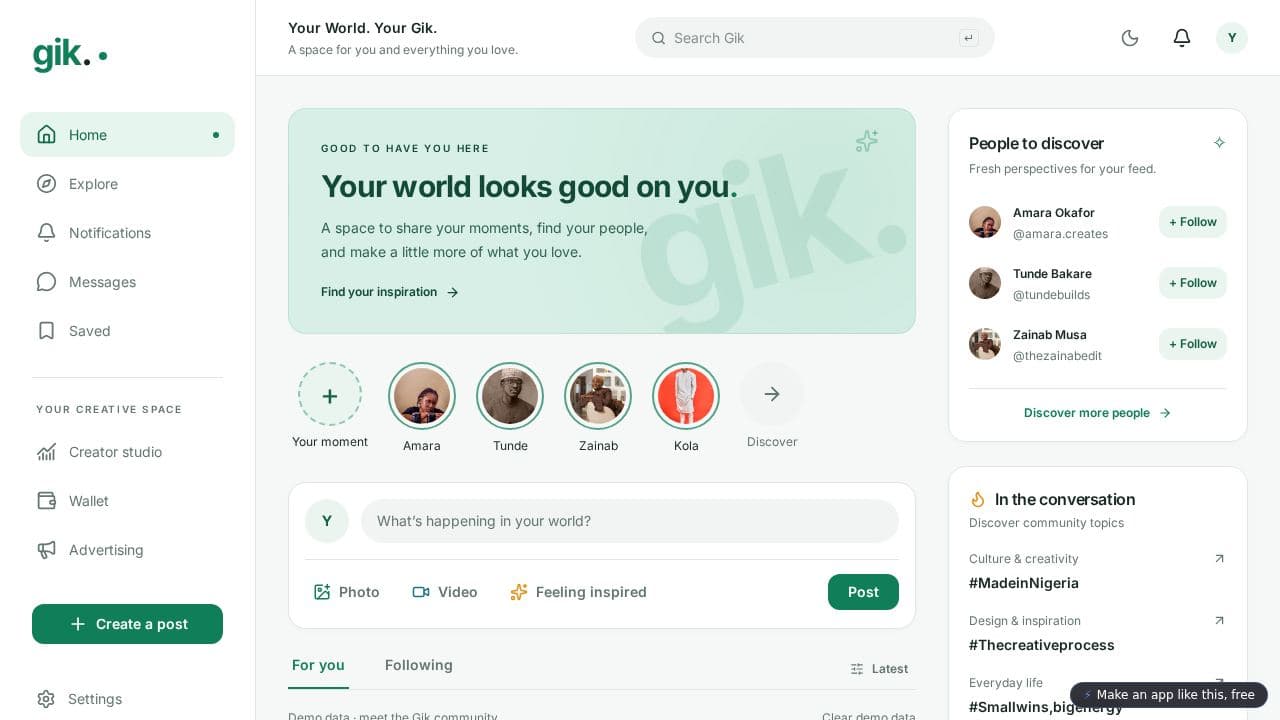Toggle dark mode moon icon
The image size is (1280, 720).
click(x=1130, y=38)
